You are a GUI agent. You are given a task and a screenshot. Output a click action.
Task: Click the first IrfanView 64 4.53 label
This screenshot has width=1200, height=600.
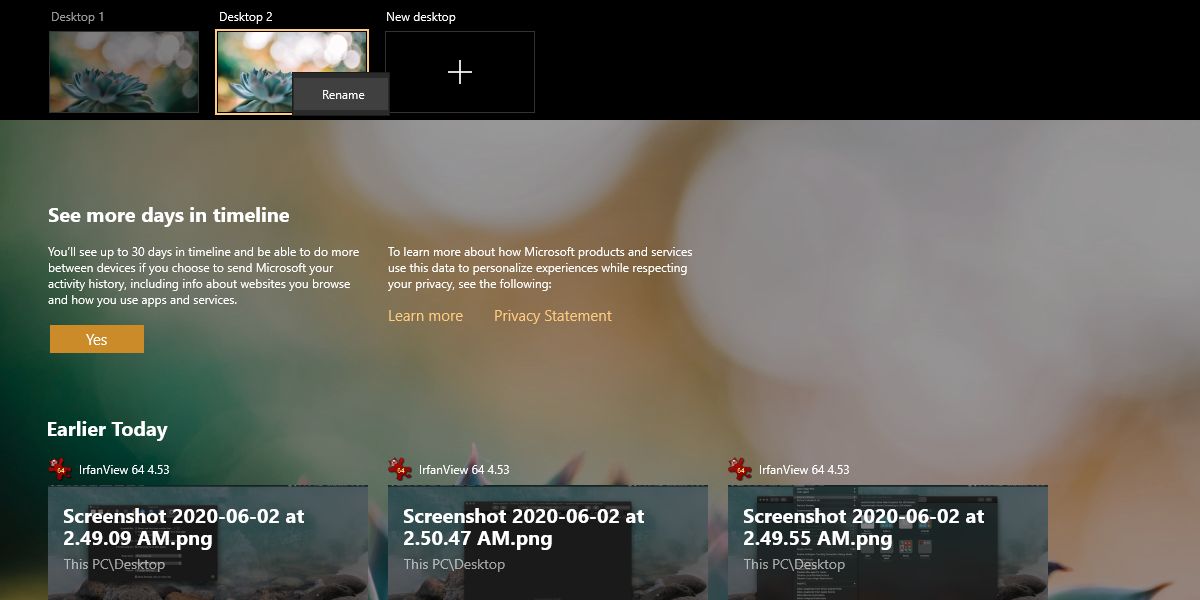pos(124,469)
